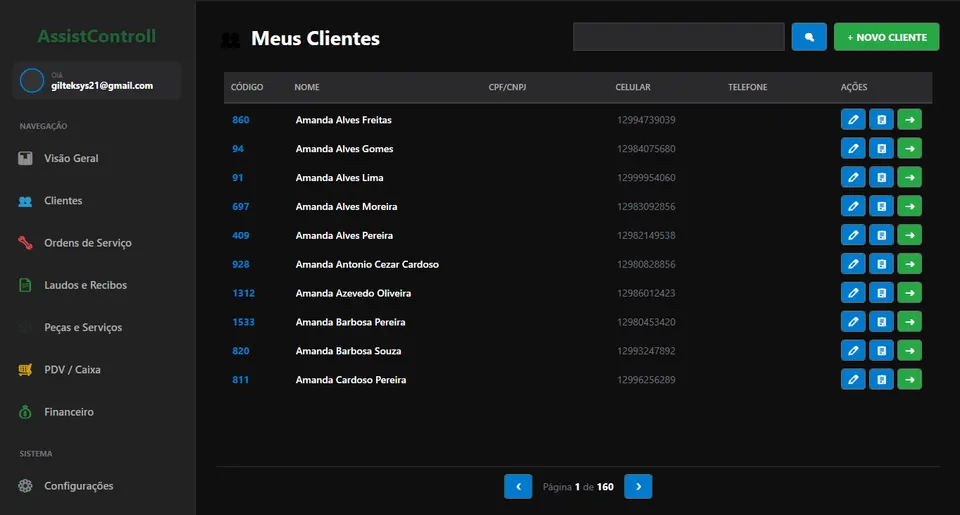Click the NOME column header
The height and width of the screenshot is (515, 960).
pos(307,87)
